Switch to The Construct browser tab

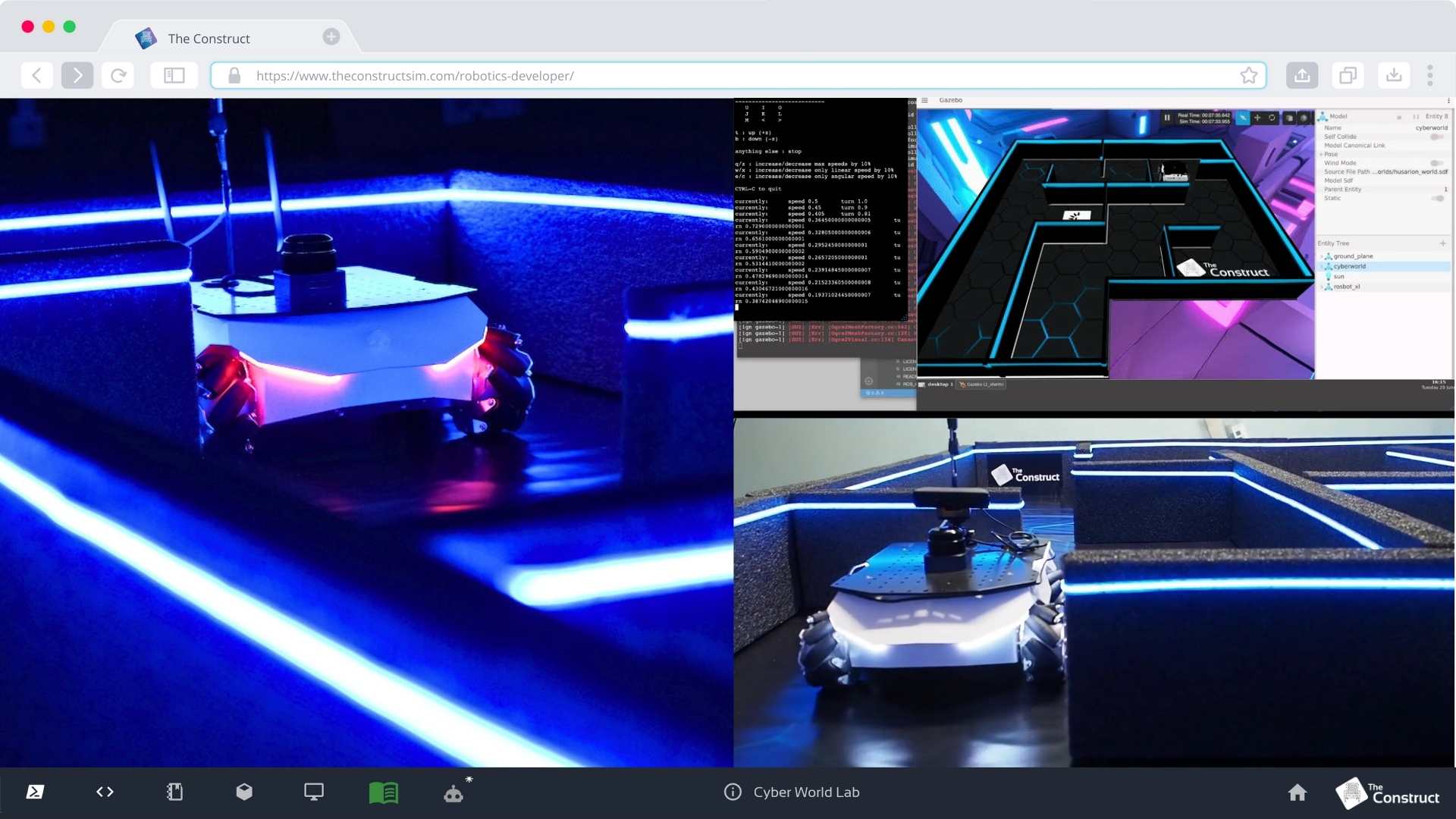coord(209,38)
